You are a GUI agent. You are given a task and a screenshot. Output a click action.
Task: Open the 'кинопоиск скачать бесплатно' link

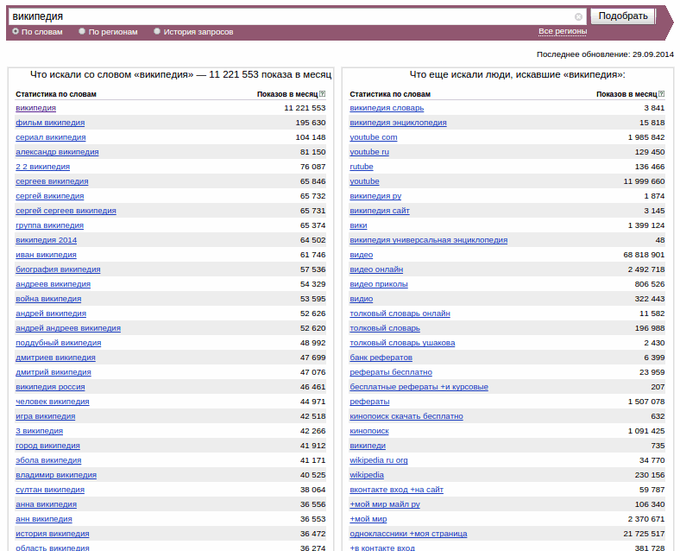tap(406, 417)
